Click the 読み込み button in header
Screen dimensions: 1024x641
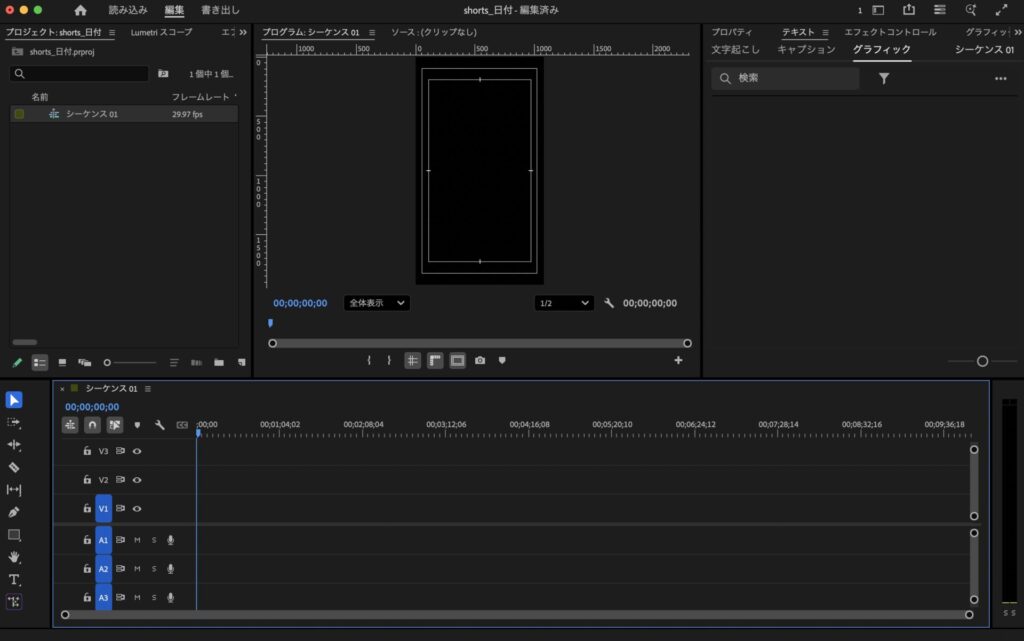128,10
